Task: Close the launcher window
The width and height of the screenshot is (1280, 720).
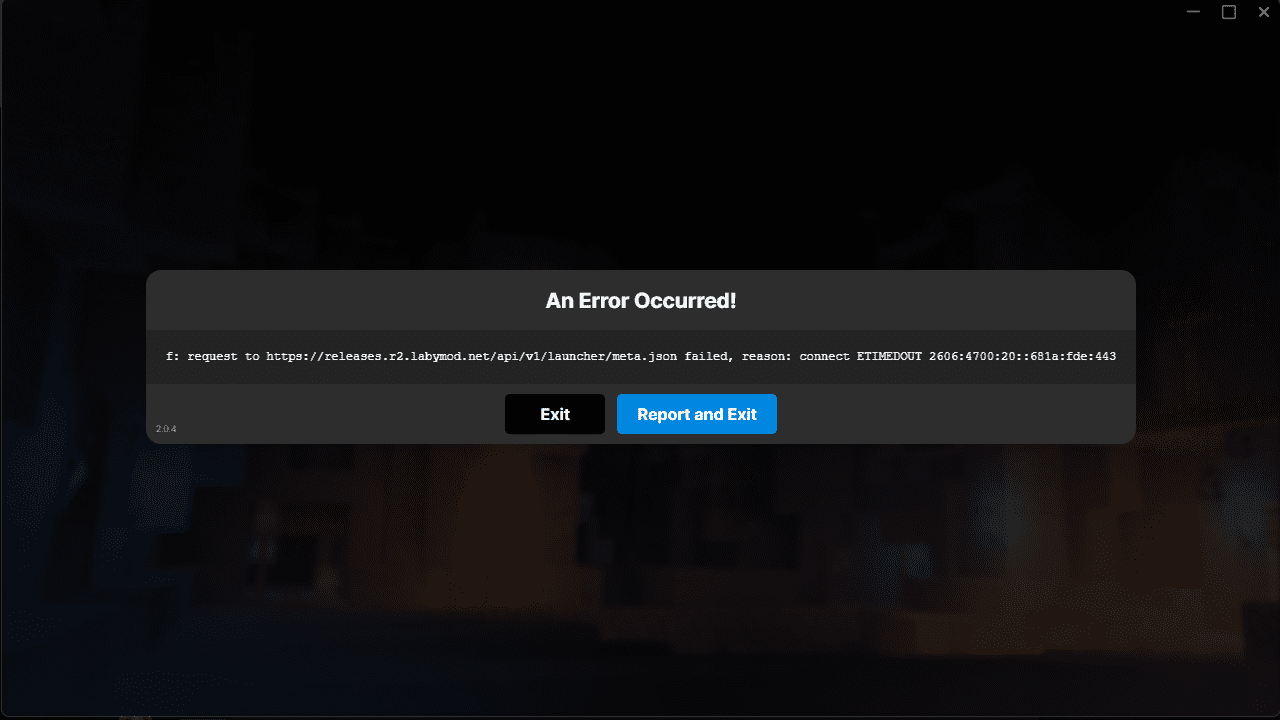Action: coord(1263,12)
